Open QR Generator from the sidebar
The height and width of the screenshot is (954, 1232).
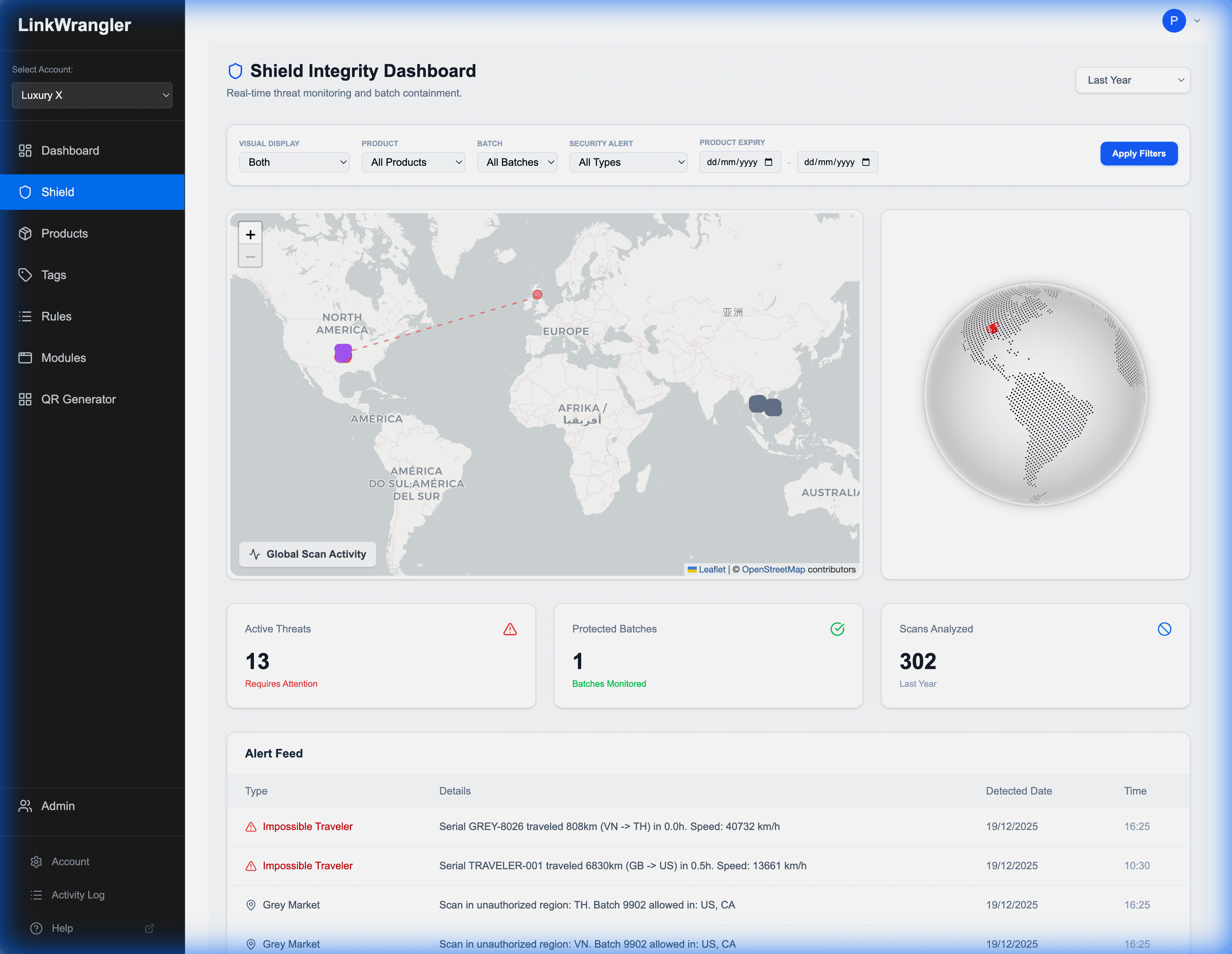[x=78, y=399]
